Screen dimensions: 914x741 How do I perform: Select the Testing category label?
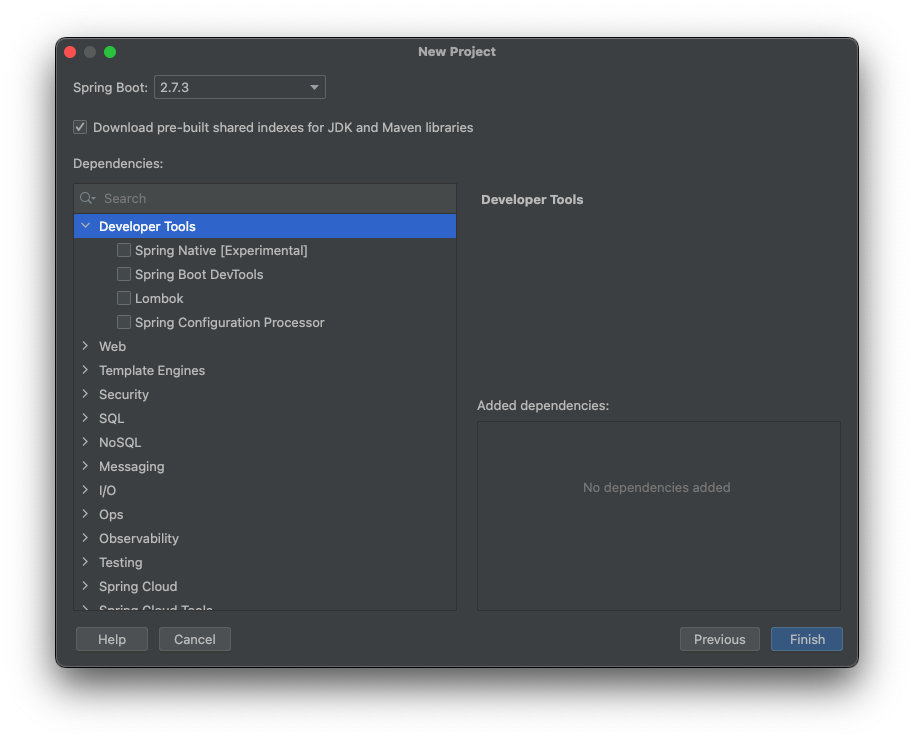click(x=121, y=563)
